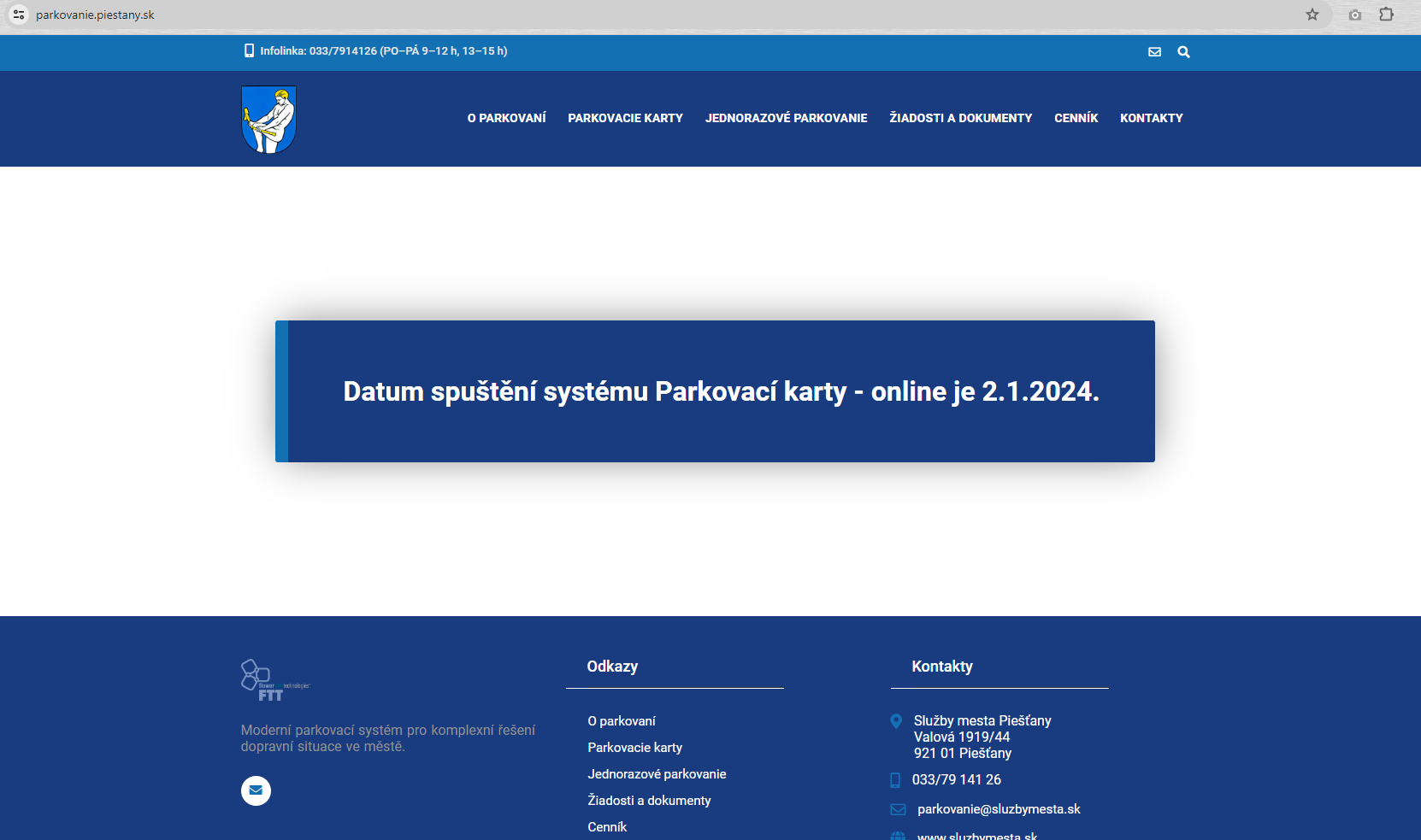Click the Piešťany coat of arms logo
This screenshot has height=840, width=1421.
tap(268, 120)
